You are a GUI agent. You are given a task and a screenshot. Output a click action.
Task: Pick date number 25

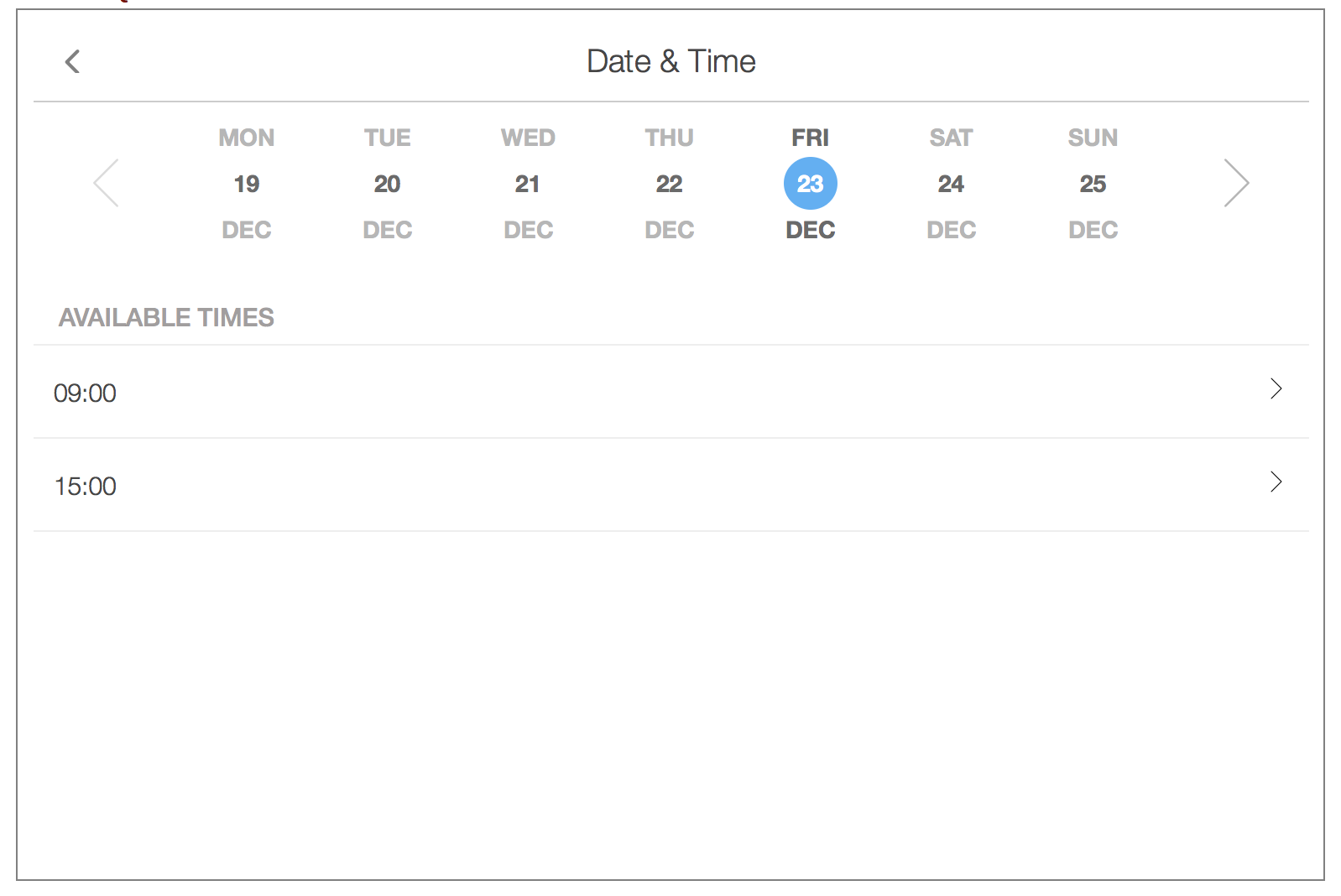(1093, 184)
